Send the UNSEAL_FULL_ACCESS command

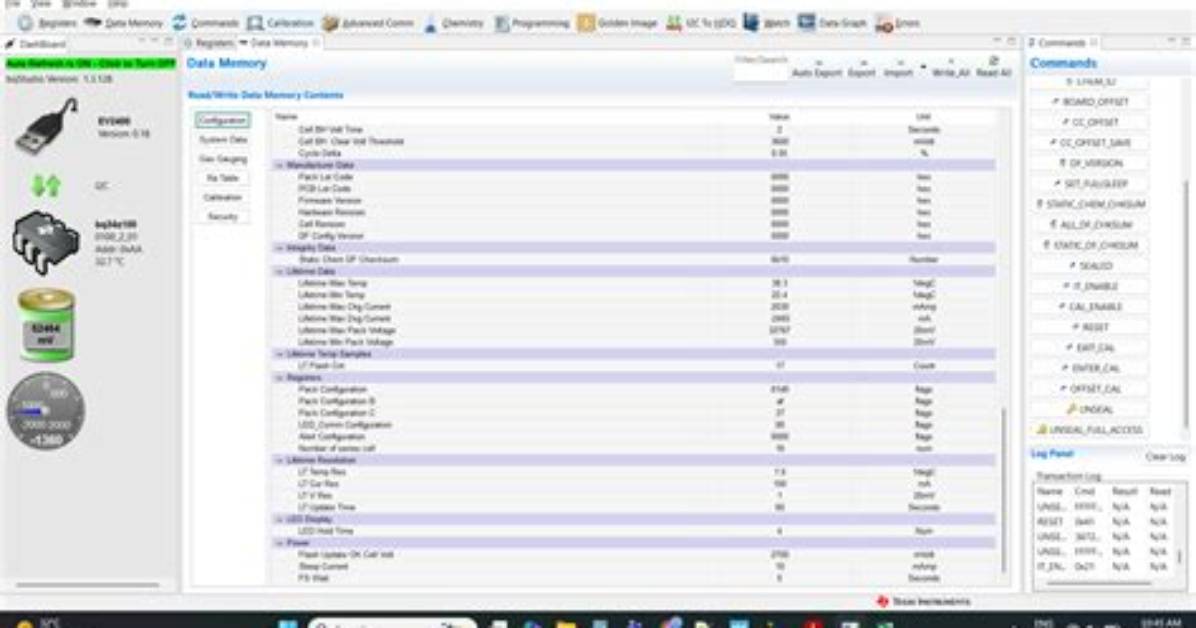point(1090,430)
